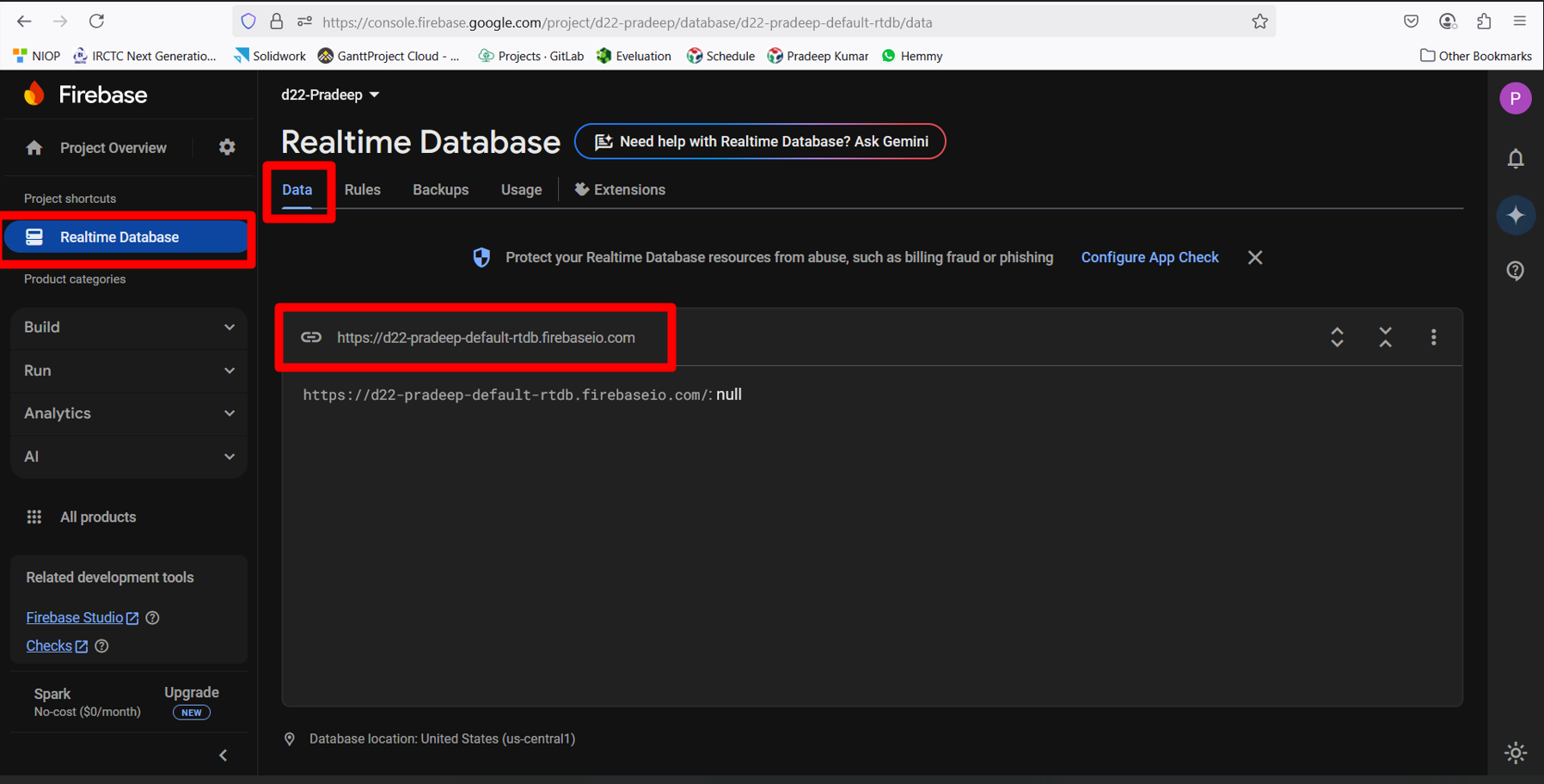The height and width of the screenshot is (784, 1544).
Task: Expand the Analytics category
Action: [129, 413]
